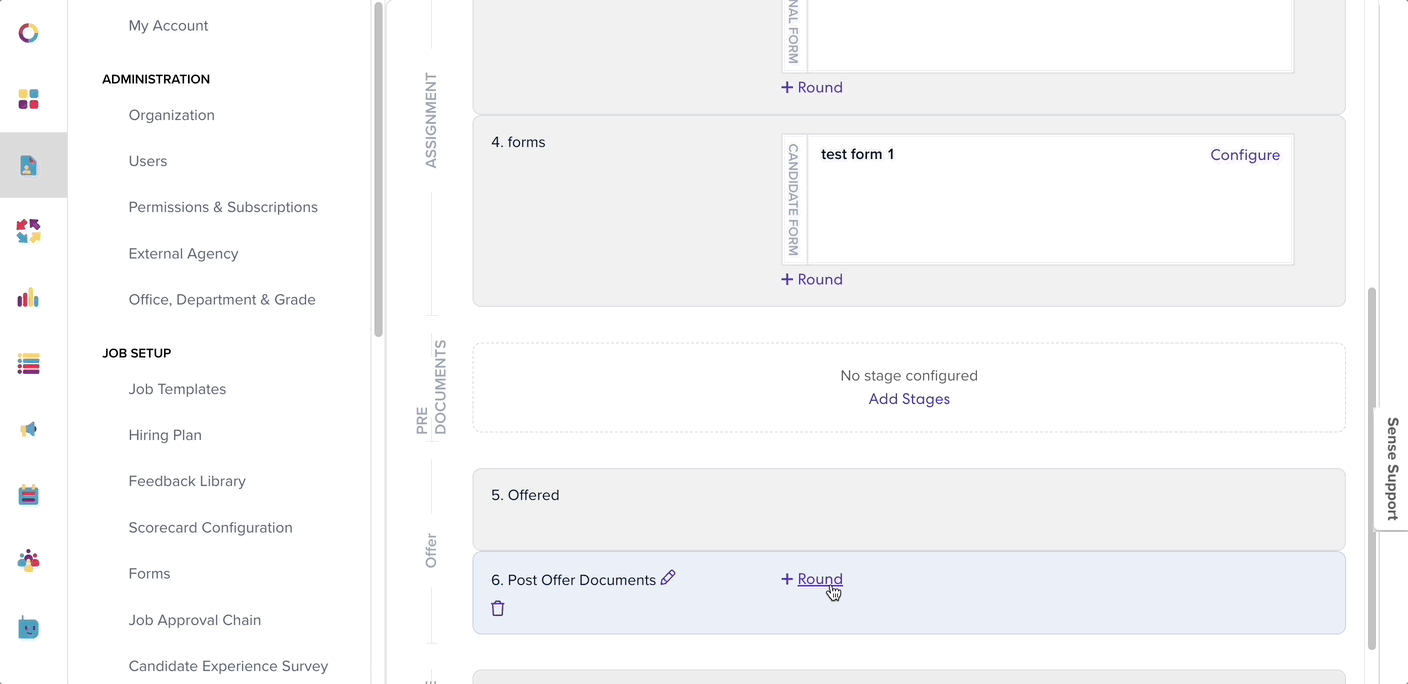Screen dimensions: 1408x684
Task: Select the list reports icon in sidebar
Action: (28, 363)
